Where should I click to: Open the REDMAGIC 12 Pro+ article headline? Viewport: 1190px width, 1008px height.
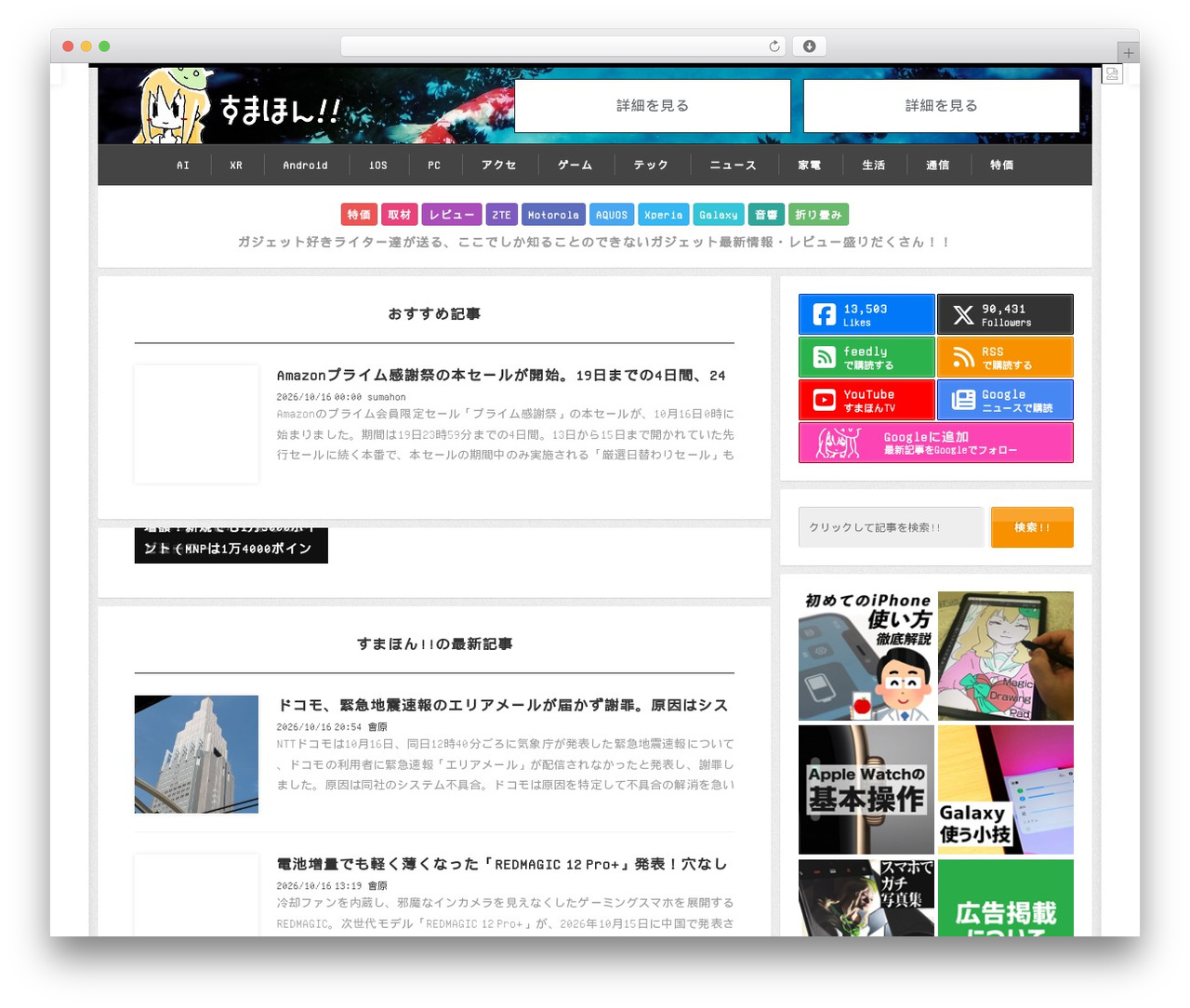(x=502, y=865)
